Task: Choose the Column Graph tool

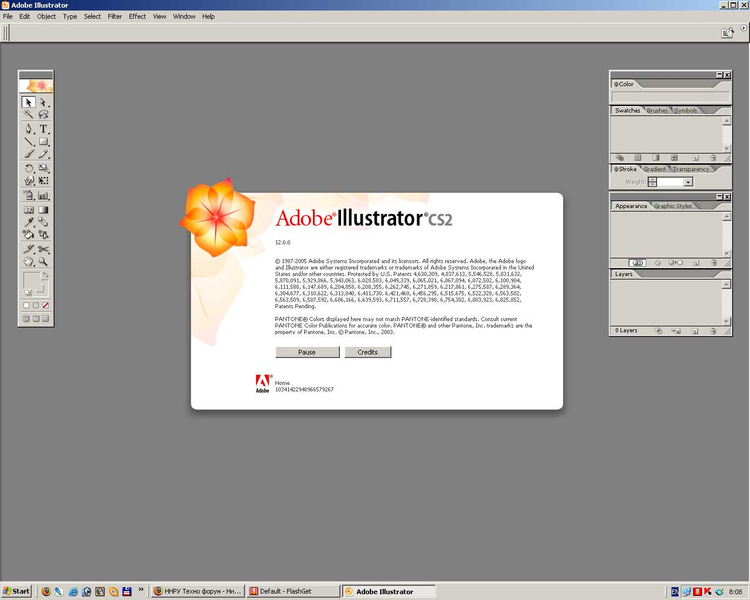Action: pos(43,195)
